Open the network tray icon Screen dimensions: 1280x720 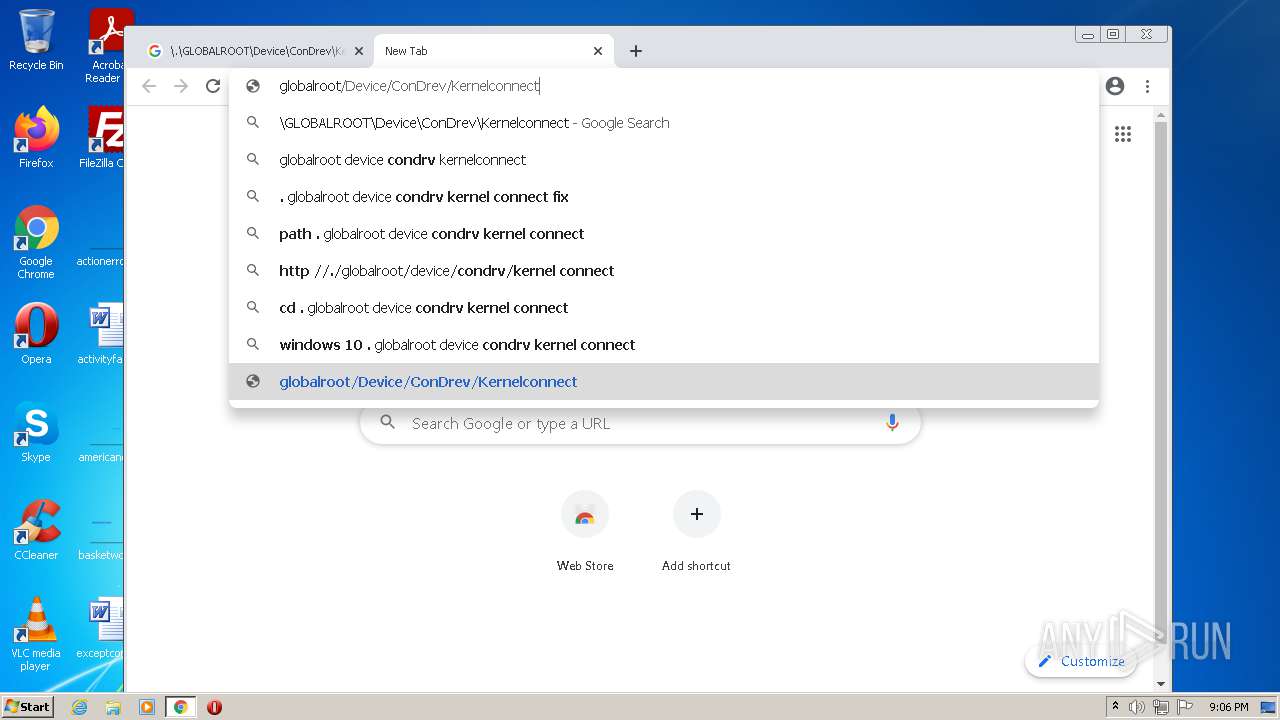tap(1161, 707)
